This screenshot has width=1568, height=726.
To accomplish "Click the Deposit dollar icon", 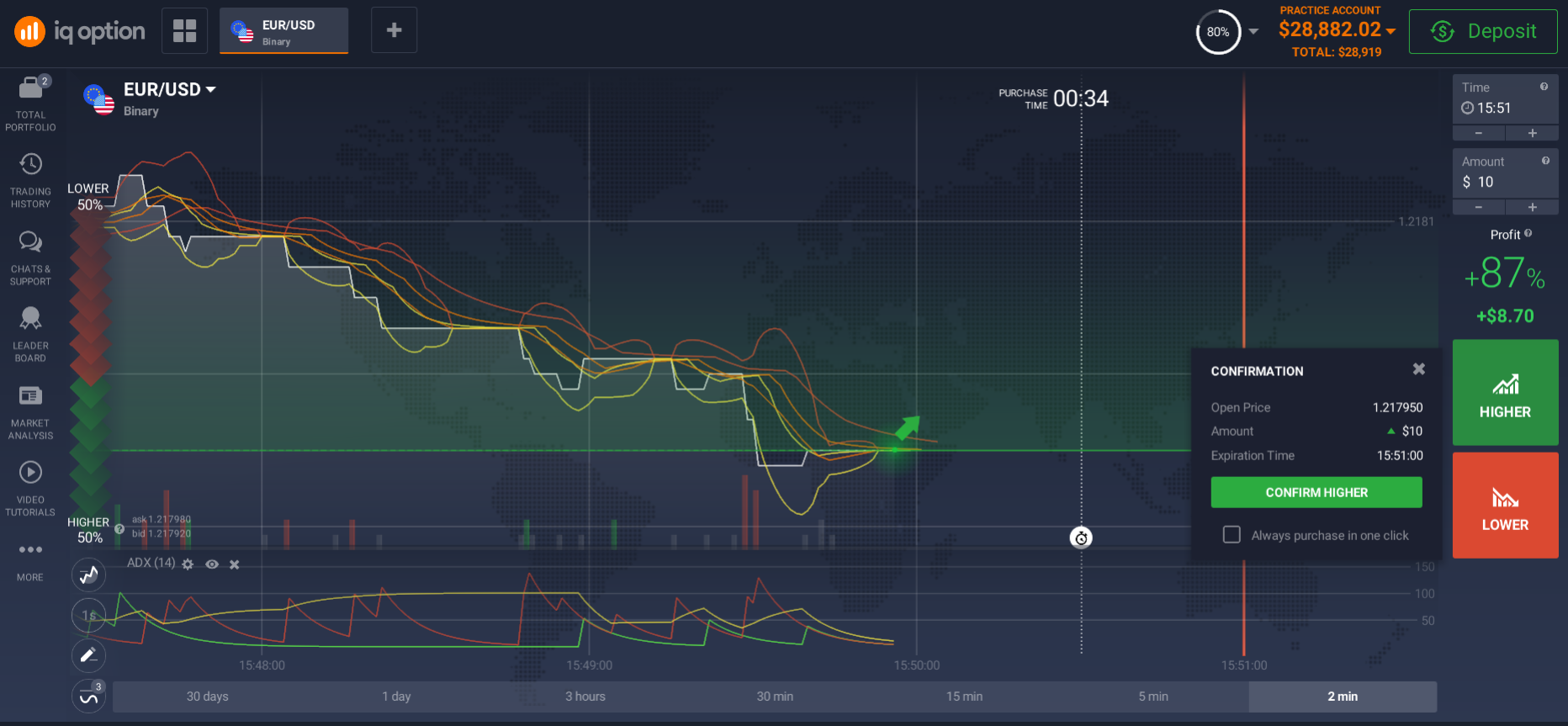I will 1443,31.
